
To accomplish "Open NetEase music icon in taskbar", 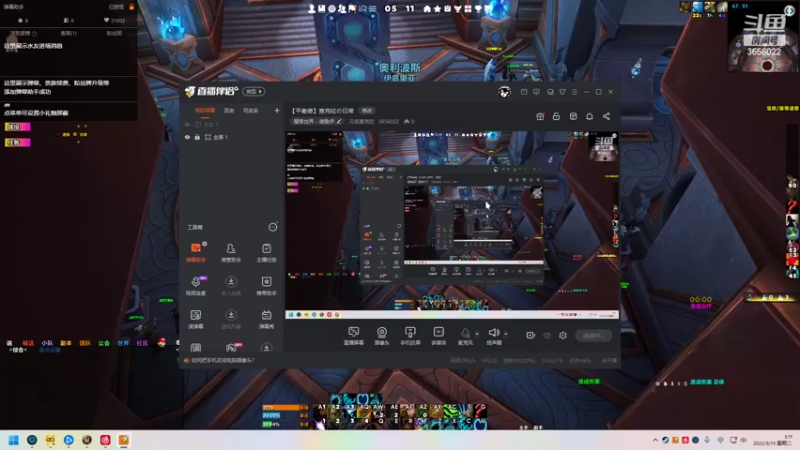I will pos(105,440).
